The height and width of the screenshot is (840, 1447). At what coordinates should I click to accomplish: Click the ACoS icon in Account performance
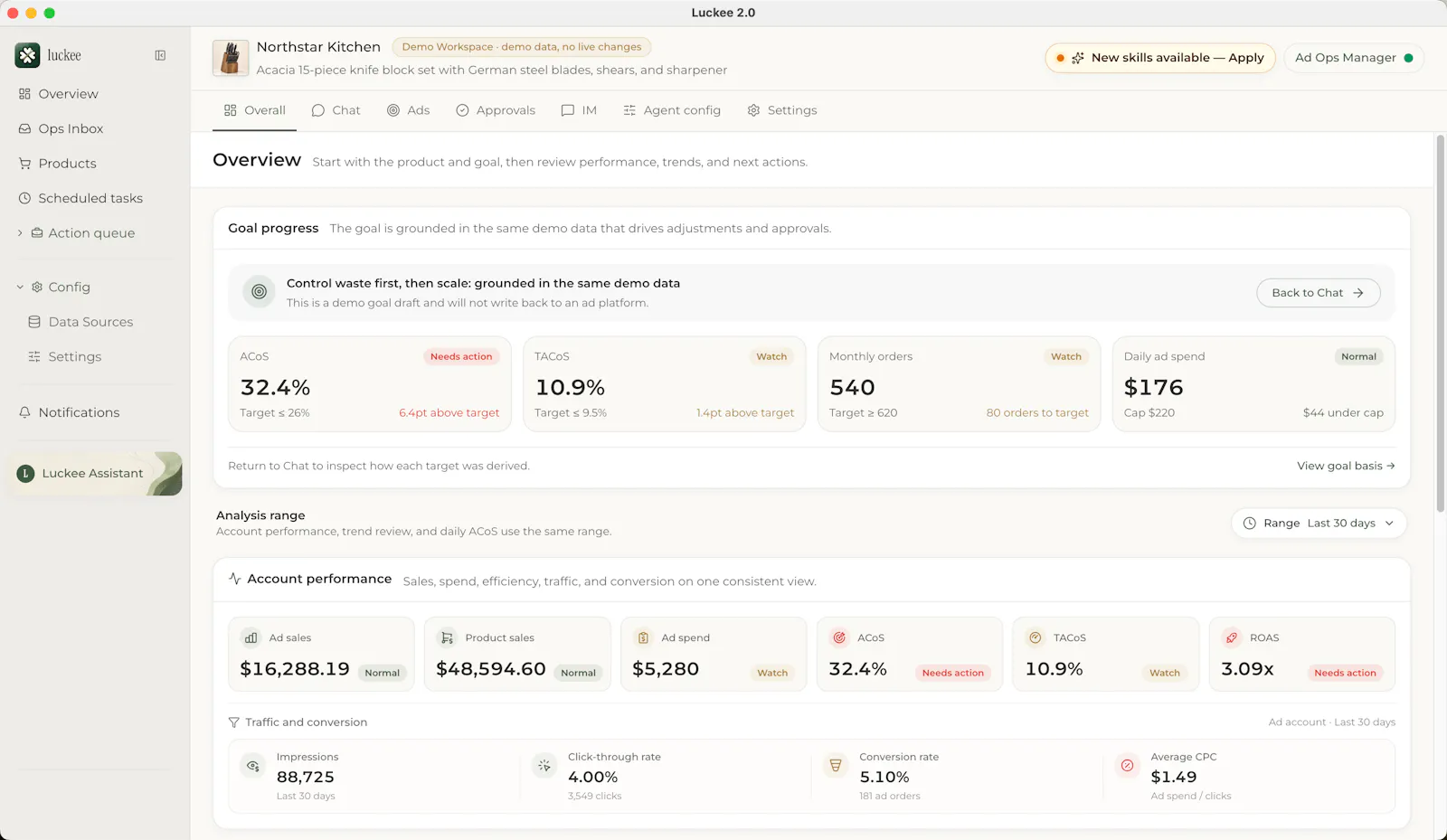tap(839, 637)
